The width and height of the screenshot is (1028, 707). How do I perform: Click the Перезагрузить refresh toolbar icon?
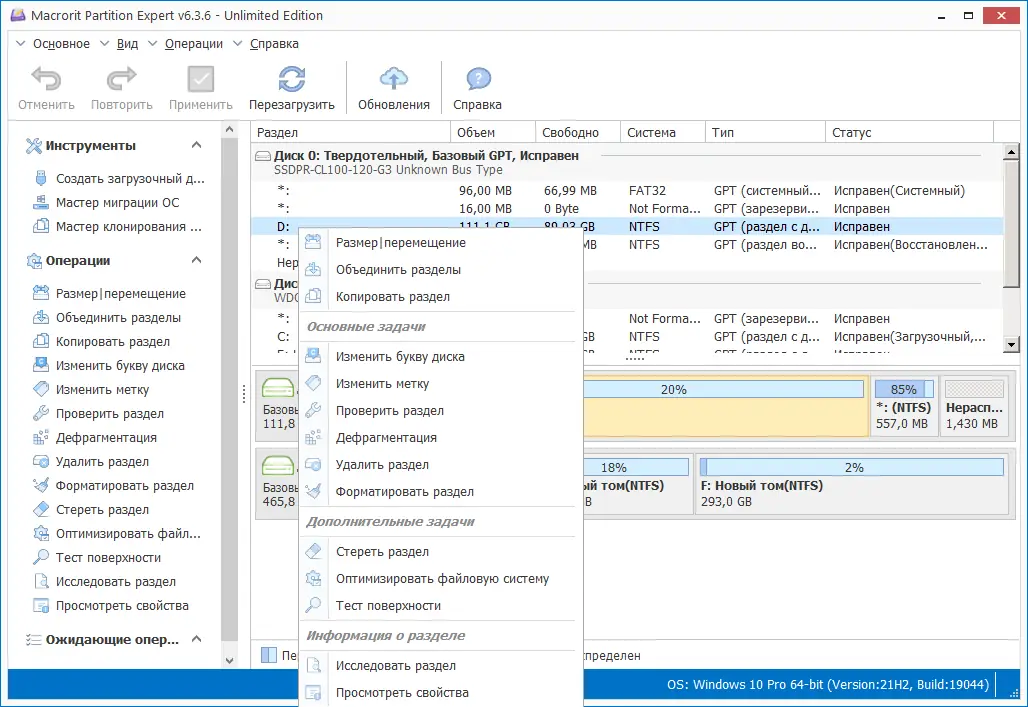291,81
